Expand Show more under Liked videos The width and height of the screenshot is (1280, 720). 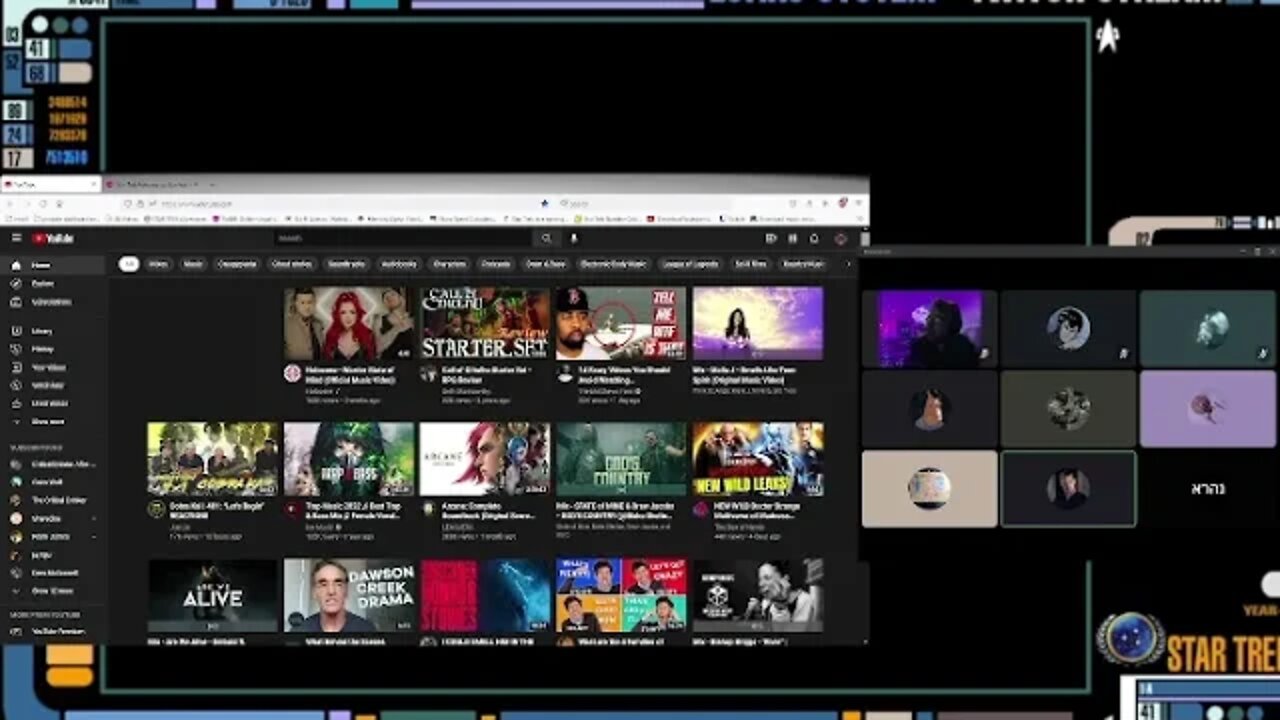(52, 422)
